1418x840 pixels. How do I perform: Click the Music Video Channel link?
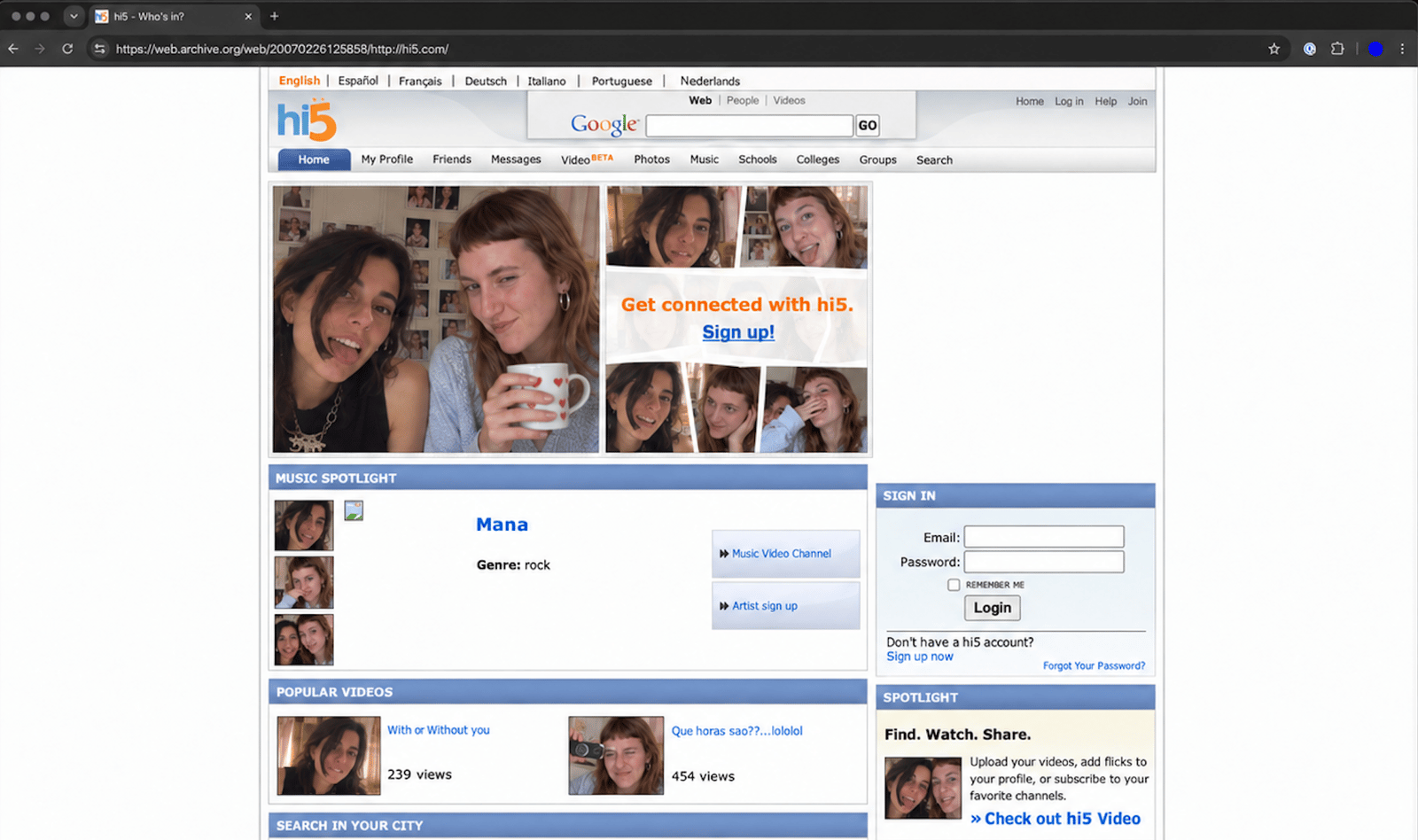point(781,554)
